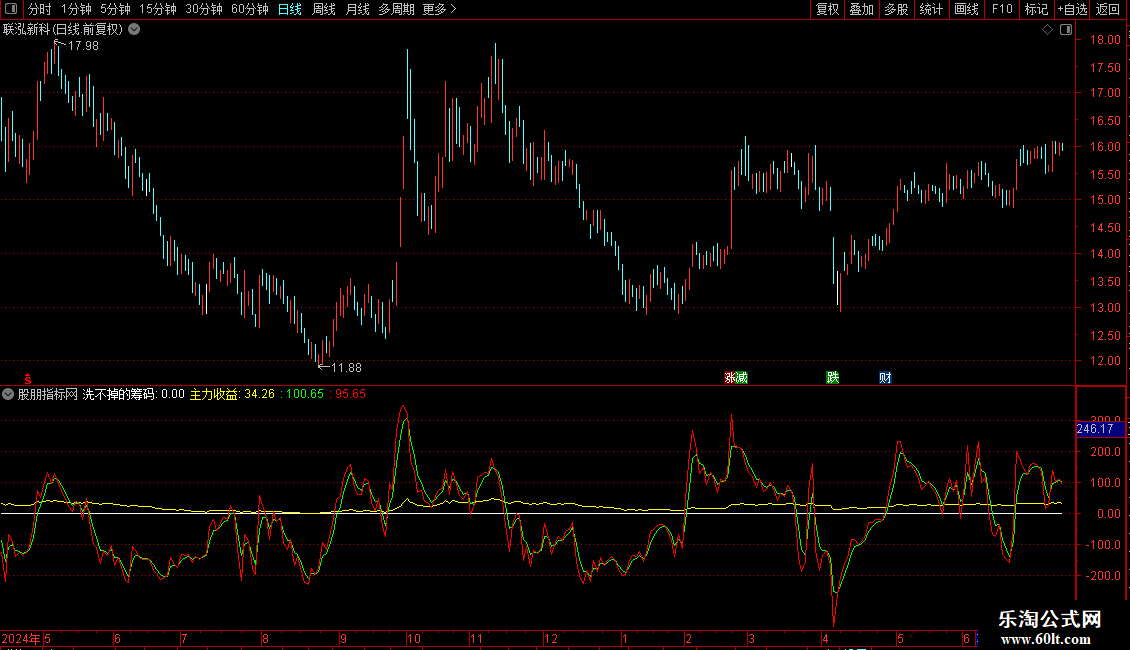Open the 画线 drawing tools

pos(966,9)
